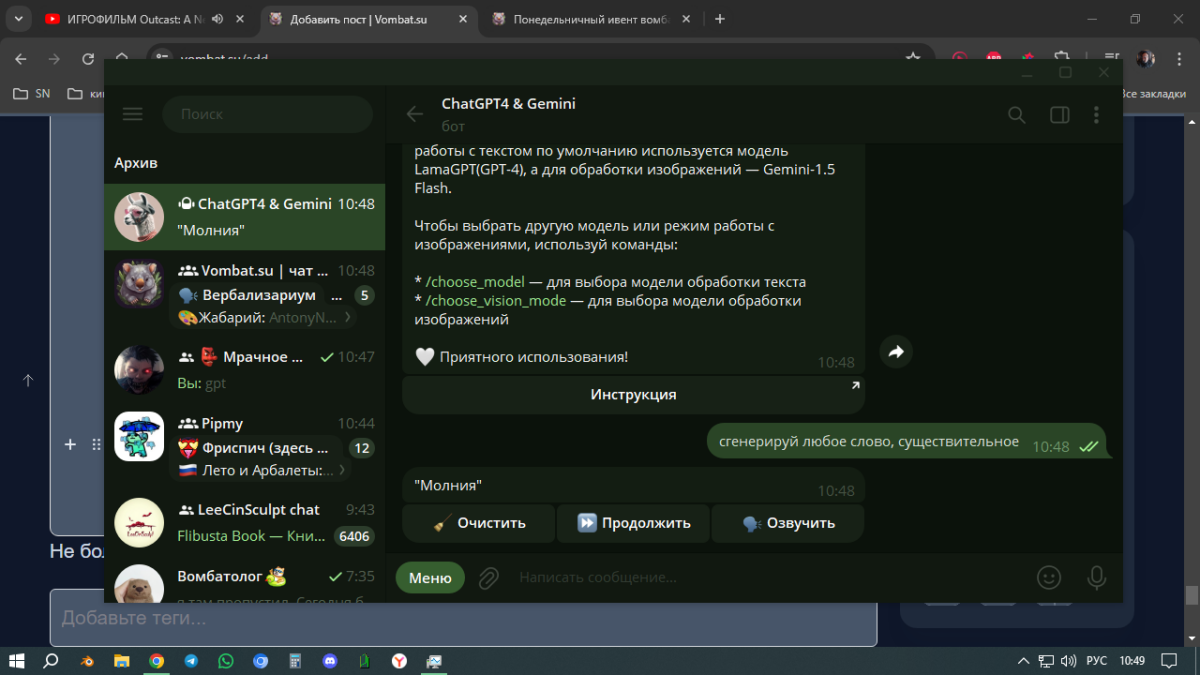Image resolution: width=1200 pixels, height=675 pixels.
Task: Show hidden system tray icons
Action: click(x=1023, y=661)
